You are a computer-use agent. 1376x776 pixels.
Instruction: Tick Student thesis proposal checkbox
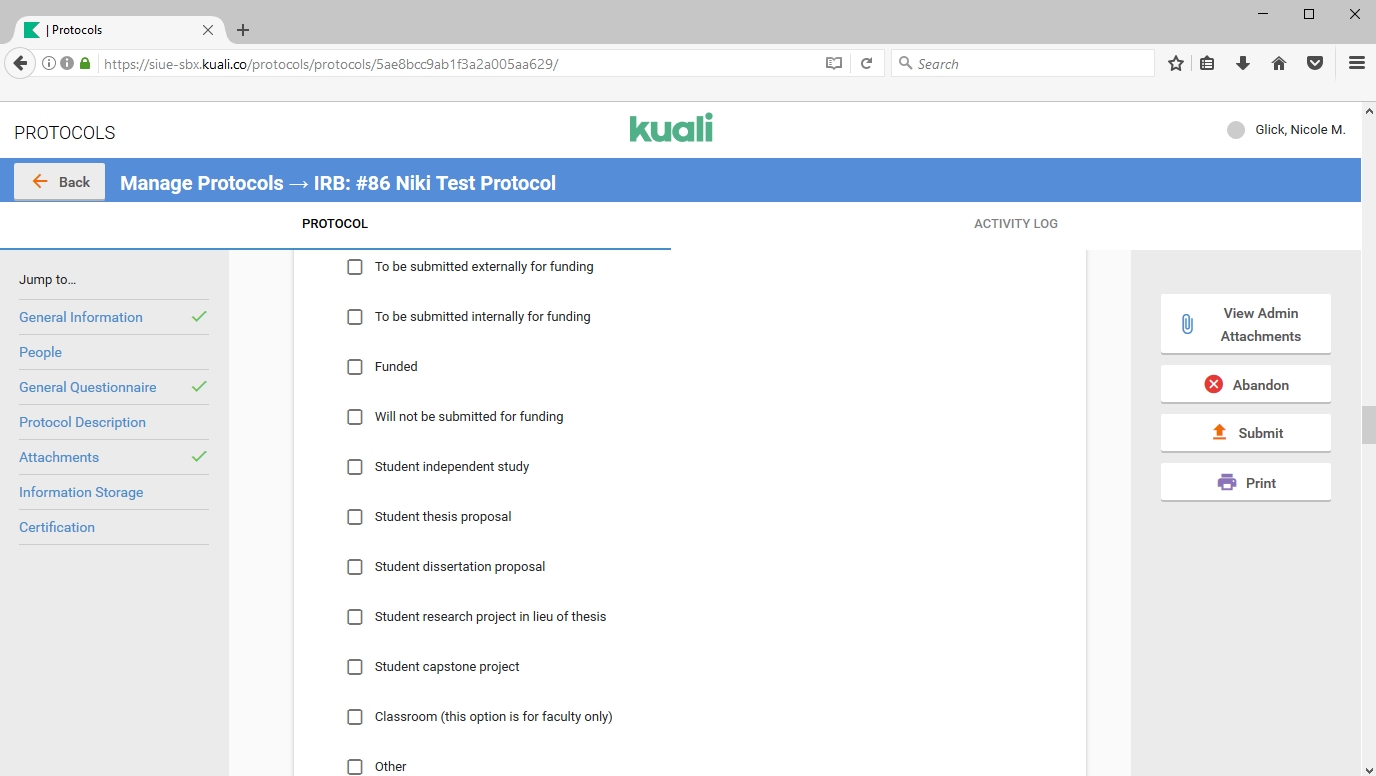coord(355,517)
